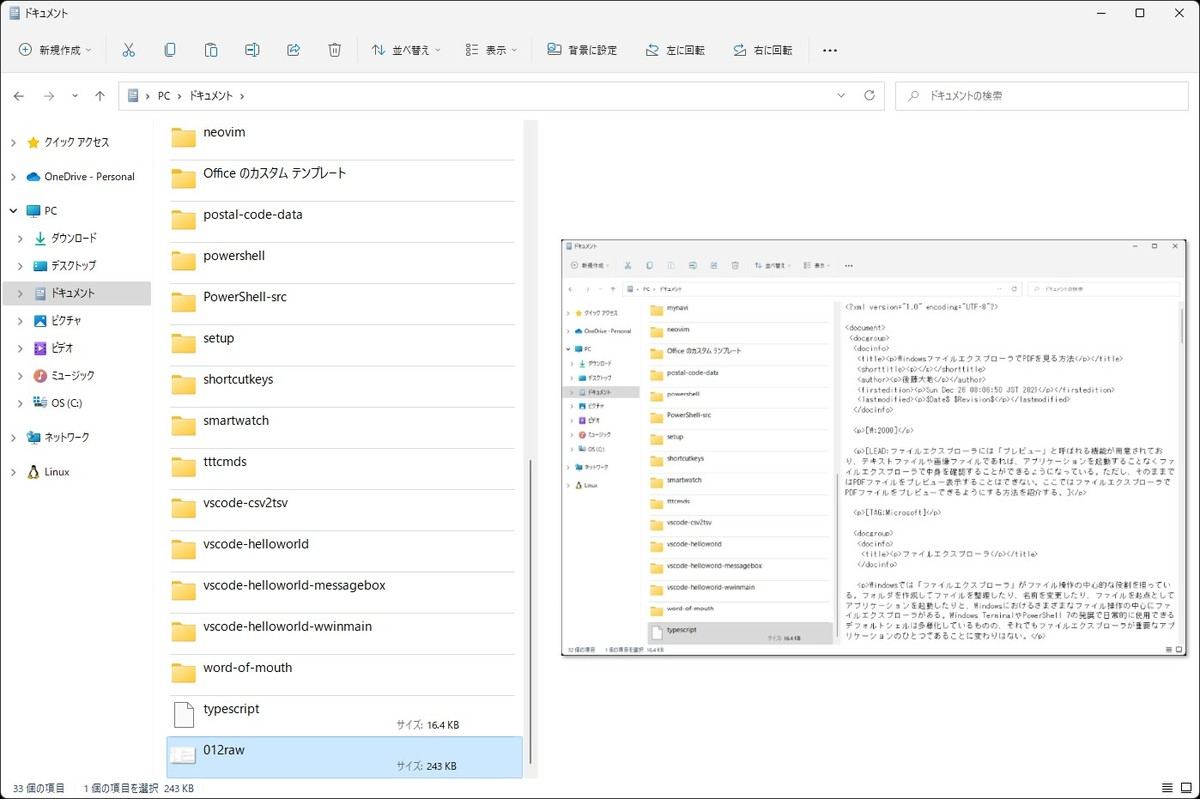Click the ドキュメントの検索 search box

(x=1042, y=96)
